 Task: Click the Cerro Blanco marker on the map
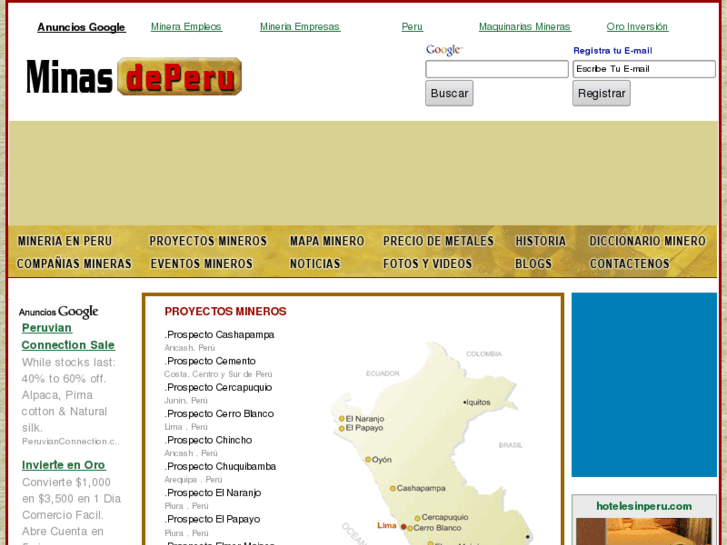pos(410,528)
